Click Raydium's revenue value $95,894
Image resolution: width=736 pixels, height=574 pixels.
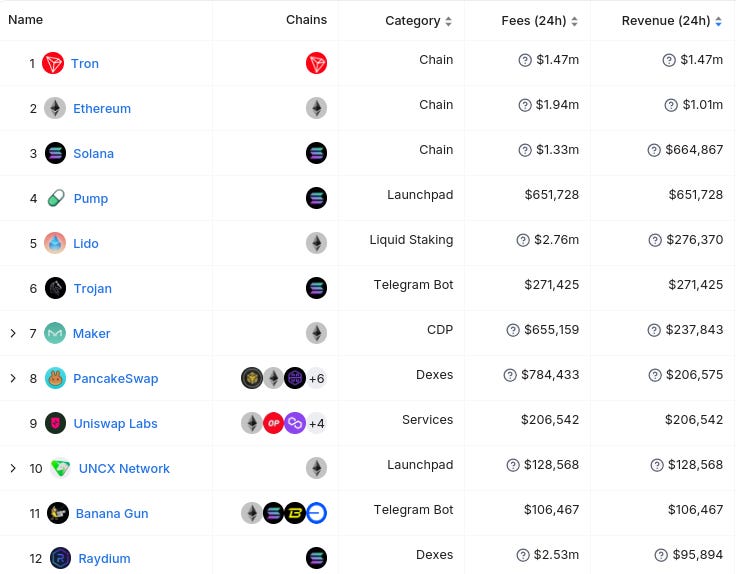pyautogui.click(x=698, y=555)
